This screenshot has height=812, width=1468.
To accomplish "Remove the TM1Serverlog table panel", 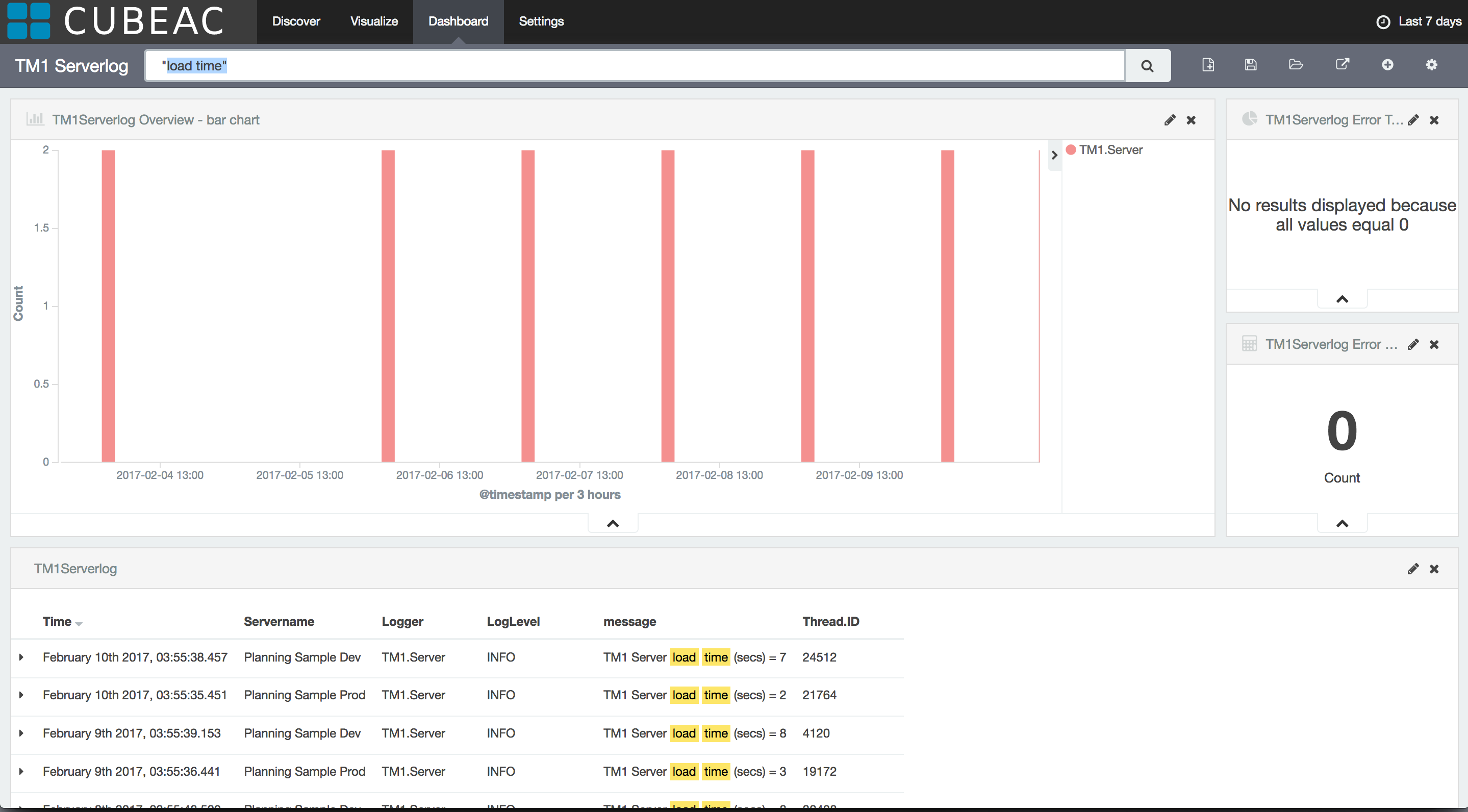I will pos(1434,569).
